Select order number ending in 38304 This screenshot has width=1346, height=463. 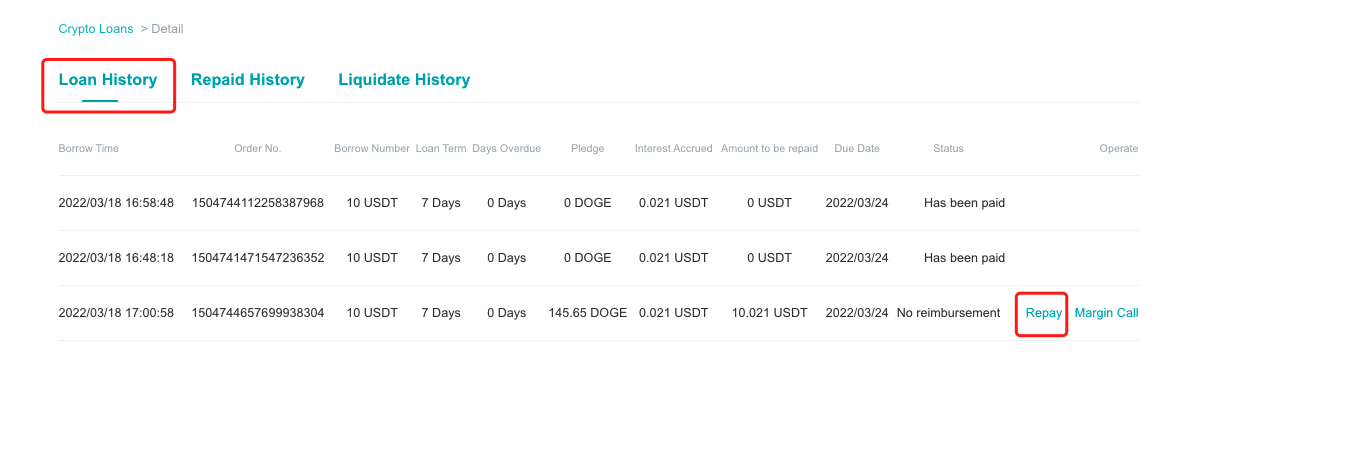[x=258, y=313]
